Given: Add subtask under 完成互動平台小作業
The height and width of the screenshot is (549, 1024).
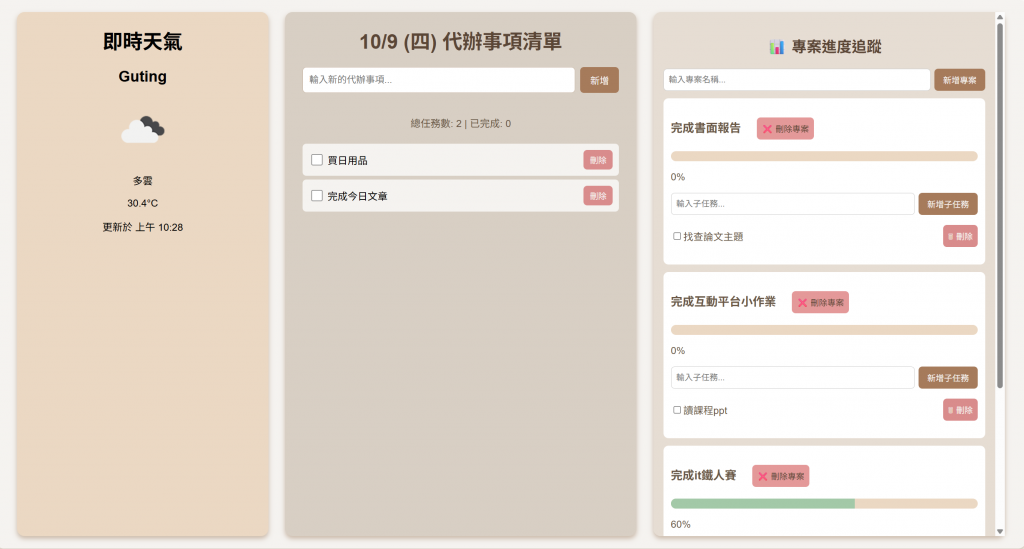Looking at the screenshot, I should pos(948,377).
